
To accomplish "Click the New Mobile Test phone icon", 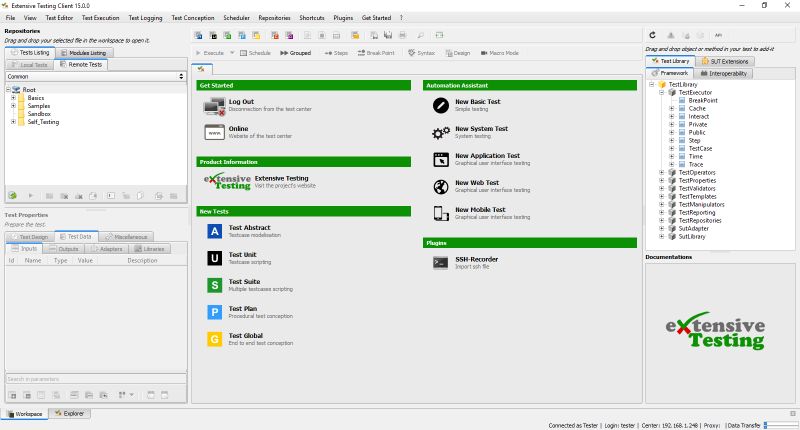I will pyautogui.click(x=441, y=213).
